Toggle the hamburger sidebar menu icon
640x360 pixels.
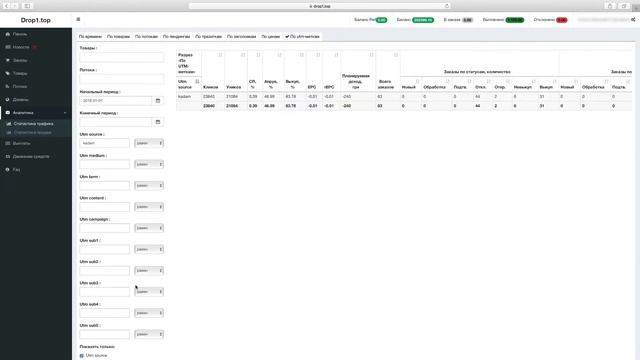pyautogui.click(x=78, y=19)
